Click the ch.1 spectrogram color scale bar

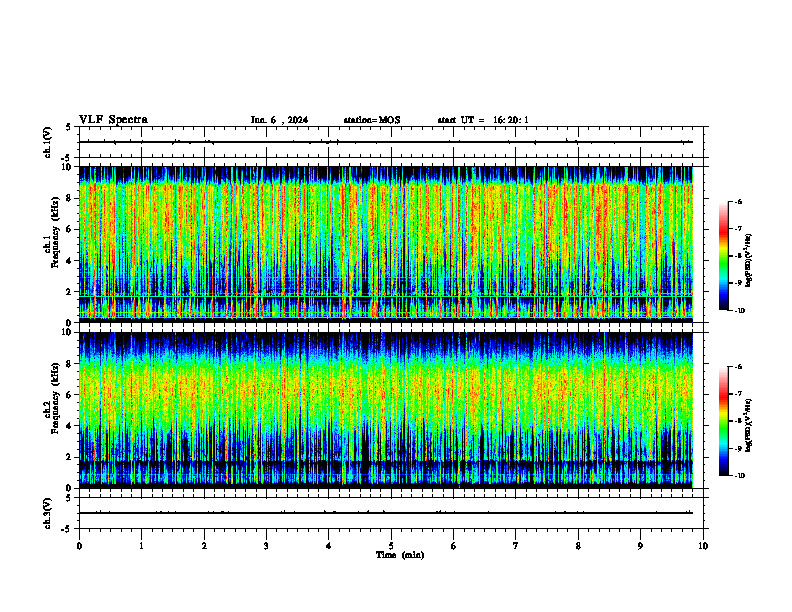pyautogui.click(x=723, y=256)
